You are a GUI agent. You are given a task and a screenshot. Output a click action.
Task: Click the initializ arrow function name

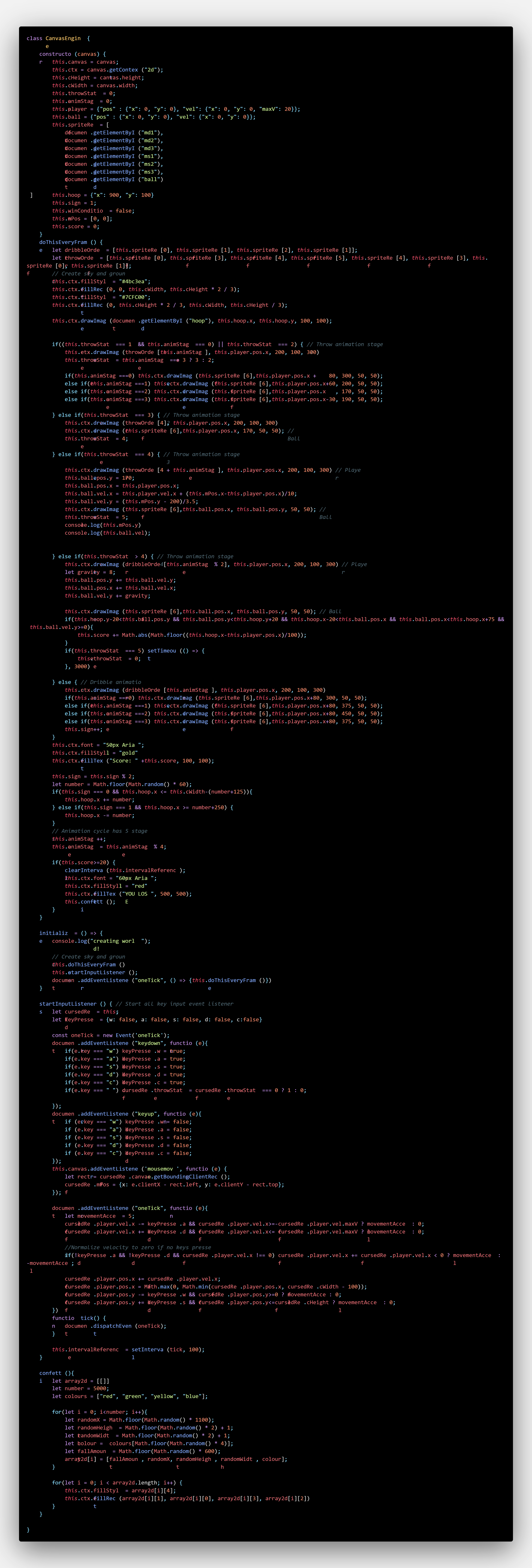[54, 933]
